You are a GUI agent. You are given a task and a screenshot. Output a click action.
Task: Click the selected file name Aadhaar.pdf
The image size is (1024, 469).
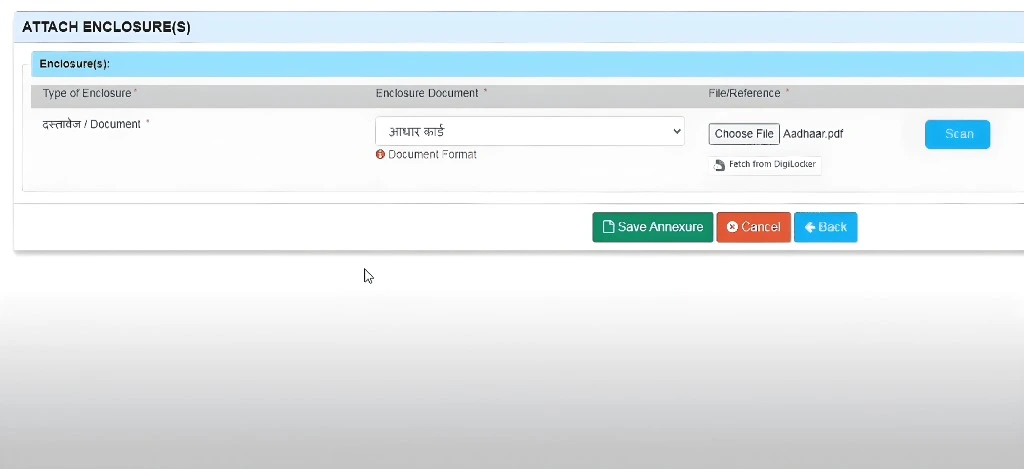pos(813,134)
